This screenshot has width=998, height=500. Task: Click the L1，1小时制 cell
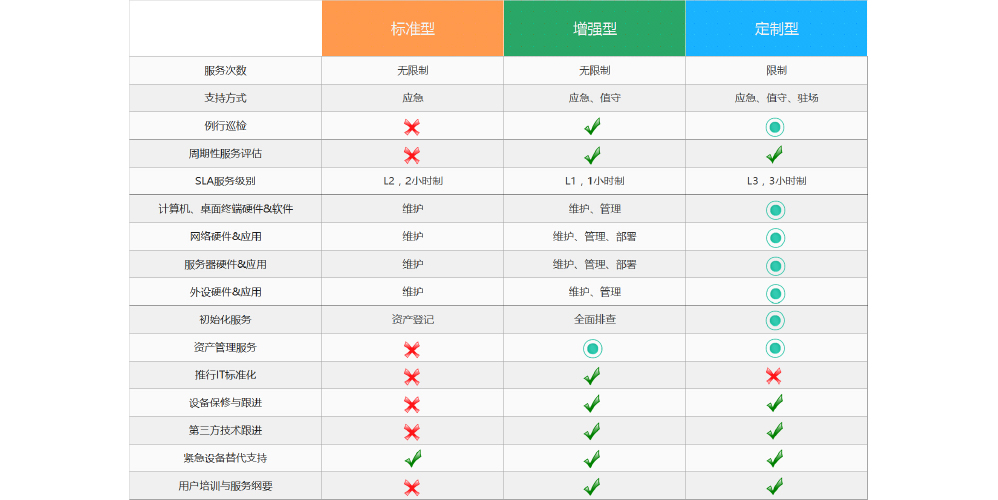click(x=594, y=181)
